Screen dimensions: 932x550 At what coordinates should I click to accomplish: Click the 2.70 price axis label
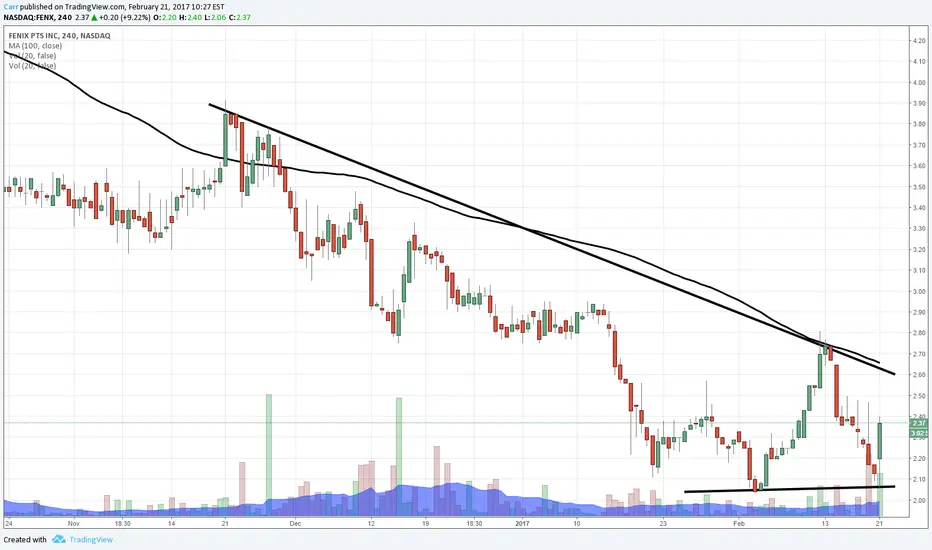coord(918,354)
